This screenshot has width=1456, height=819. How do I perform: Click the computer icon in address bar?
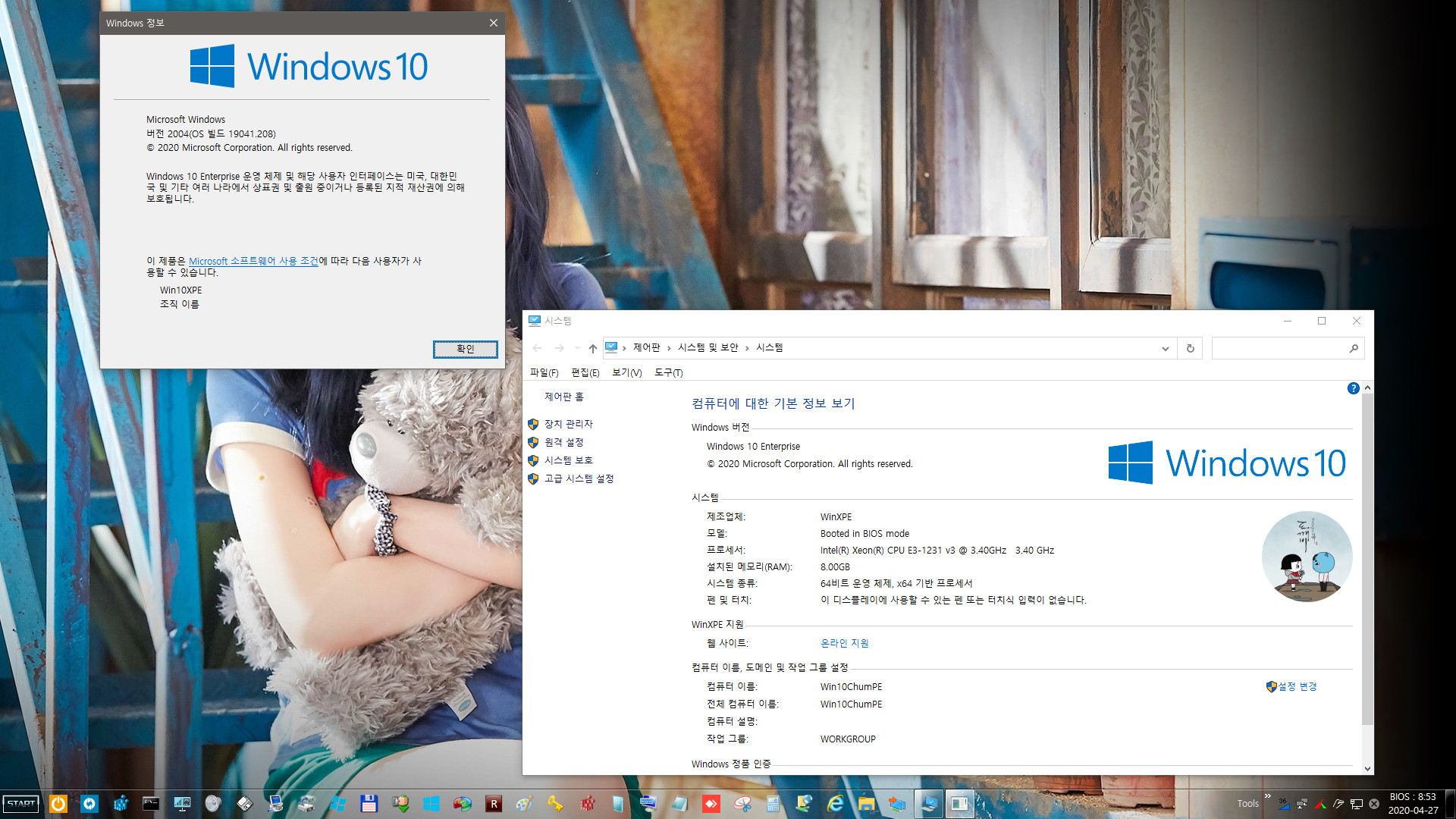point(611,347)
